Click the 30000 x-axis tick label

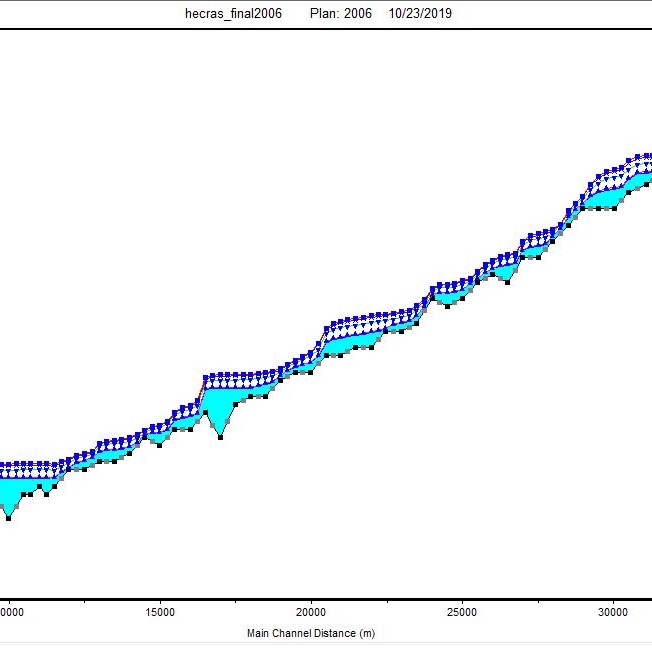(613, 613)
